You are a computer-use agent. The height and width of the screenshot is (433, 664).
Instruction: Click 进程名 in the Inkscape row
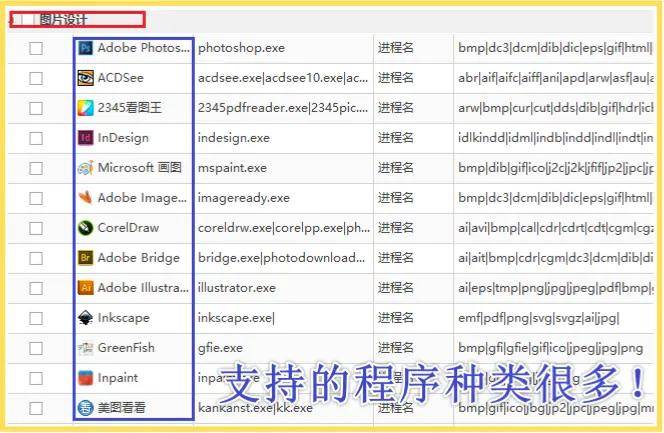(396, 318)
